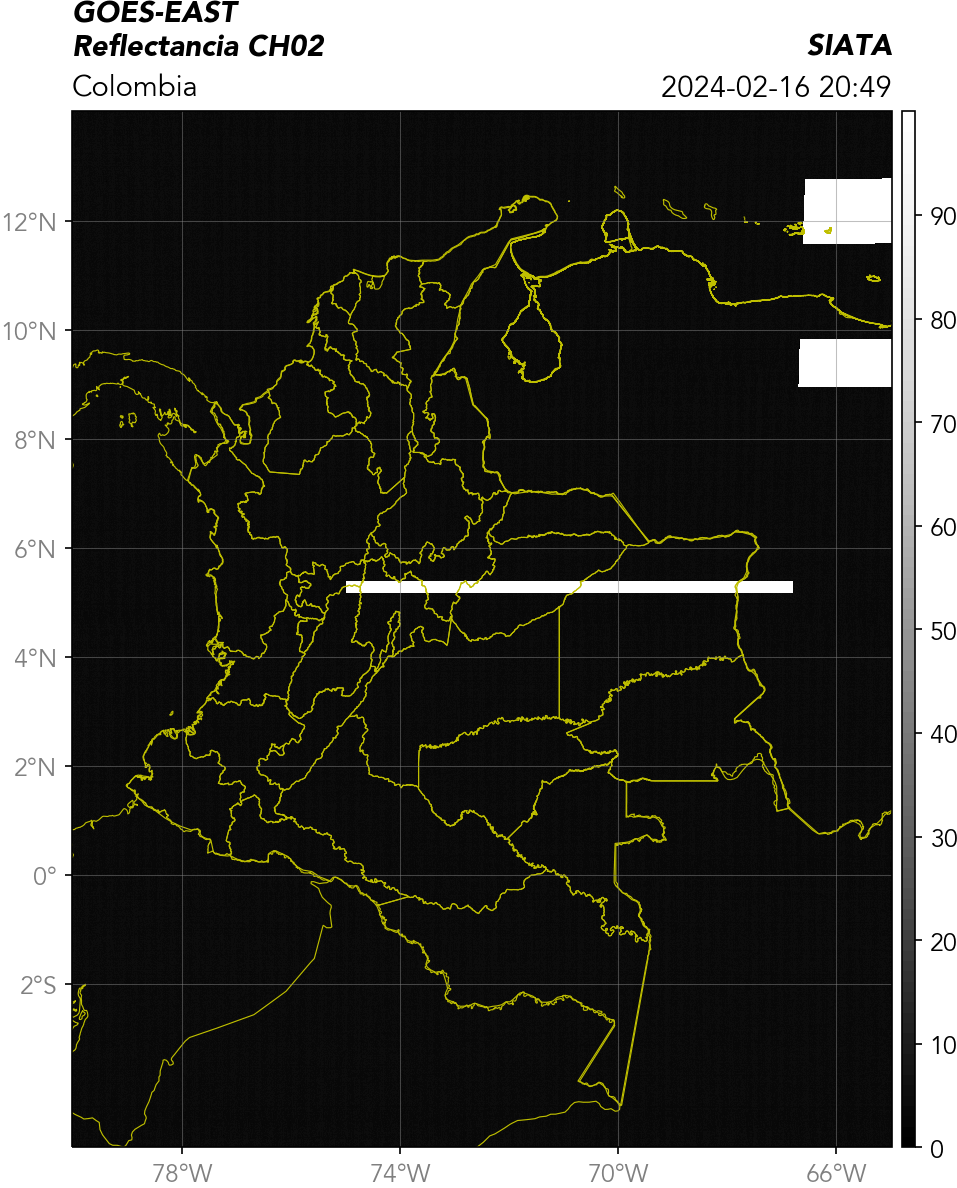
Task: Click the Reflectancia CH02 heading
Action: pos(199,46)
